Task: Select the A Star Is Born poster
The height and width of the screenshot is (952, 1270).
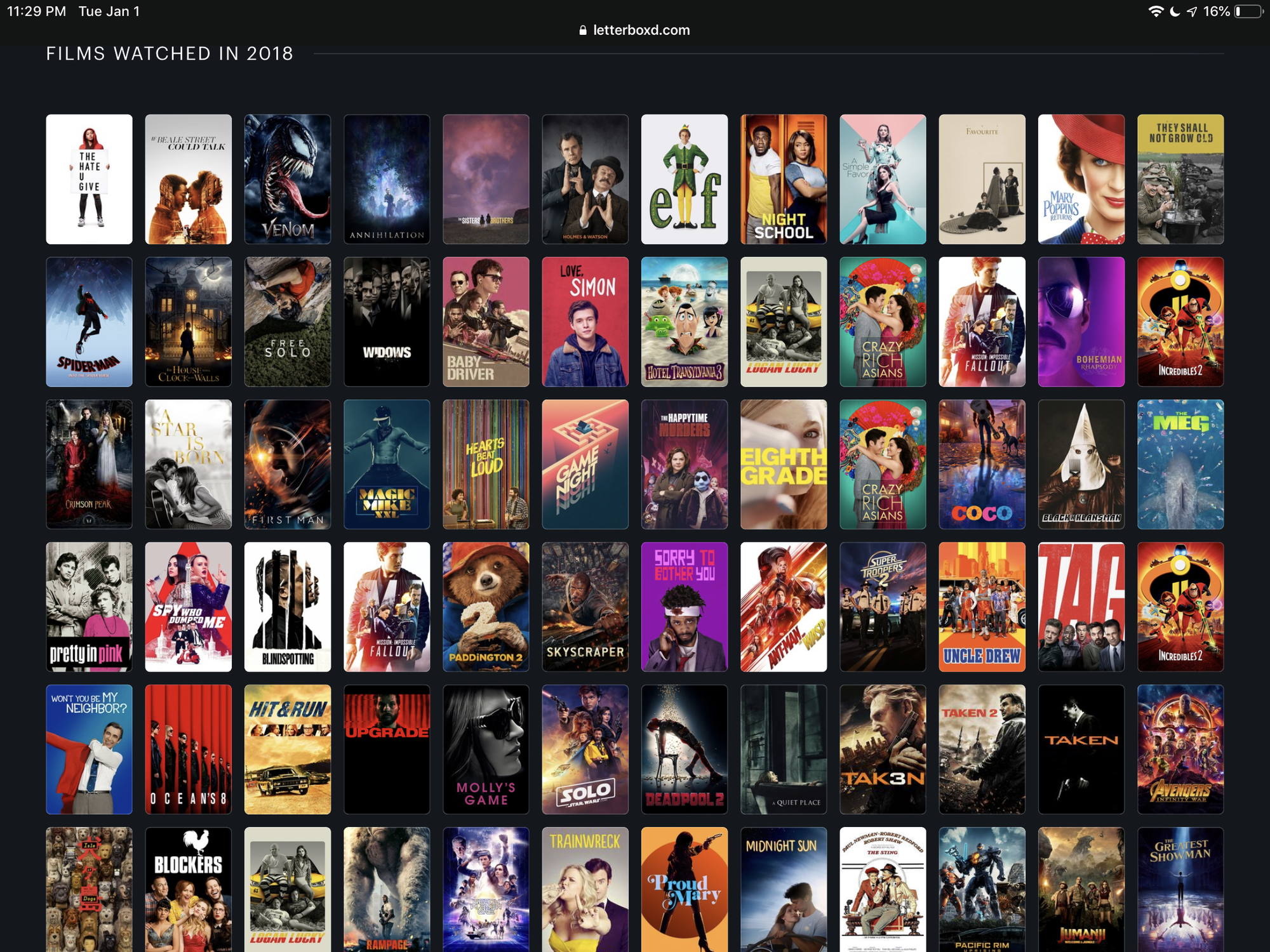Action: point(188,464)
